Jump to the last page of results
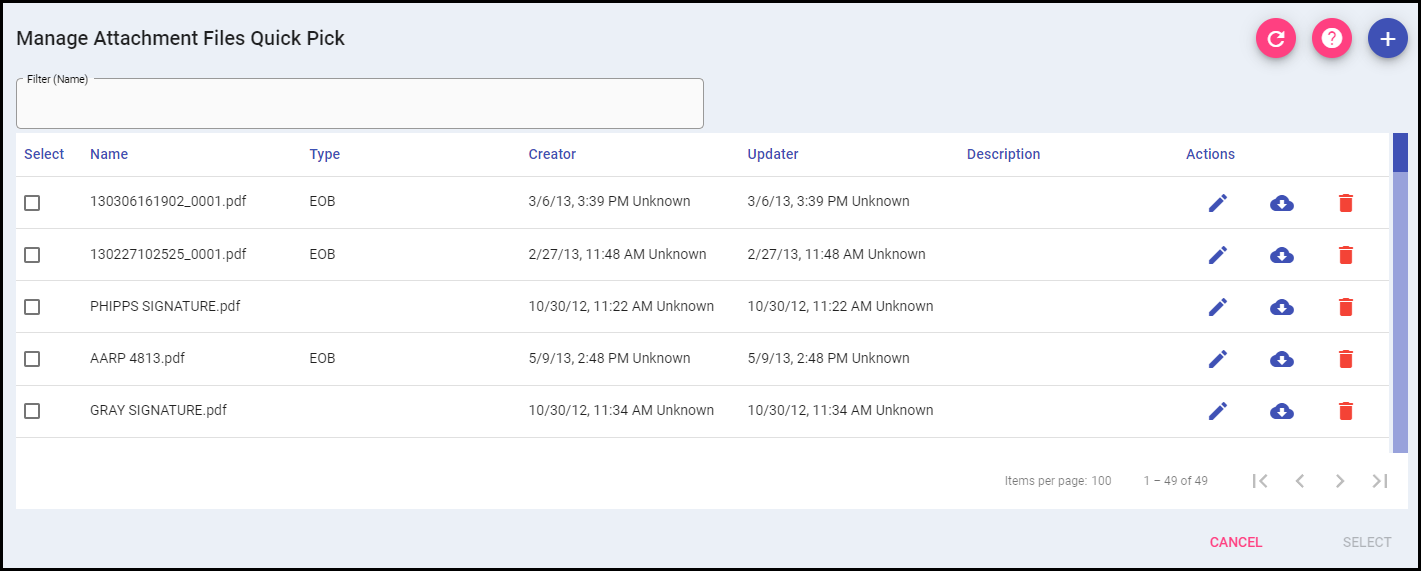This screenshot has width=1421, height=571. (x=1380, y=481)
